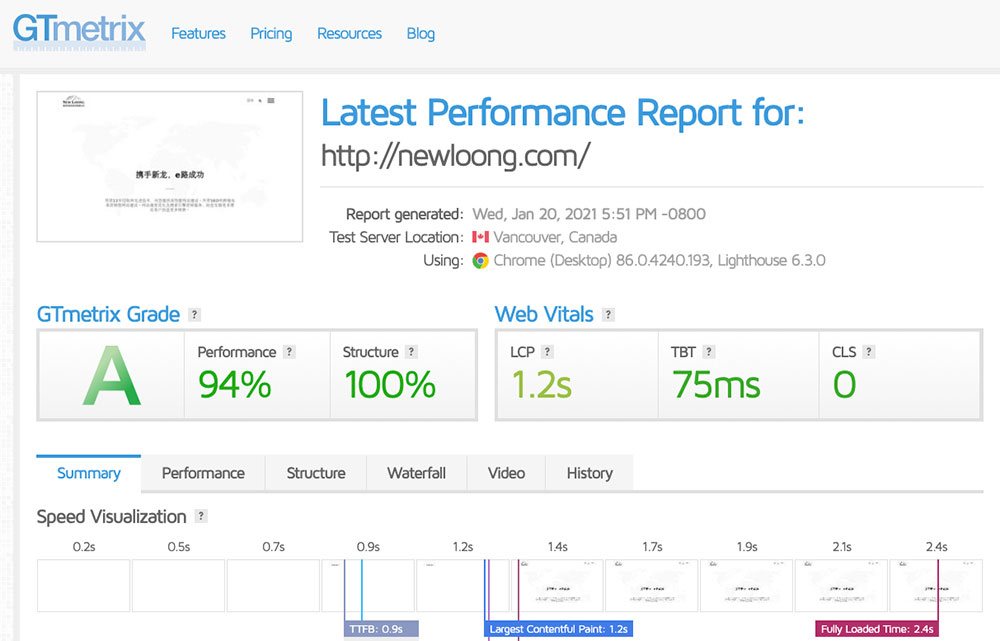This screenshot has height=641, width=1000.
Task: Go to Resources in navigation
Action: click(349, 34)
